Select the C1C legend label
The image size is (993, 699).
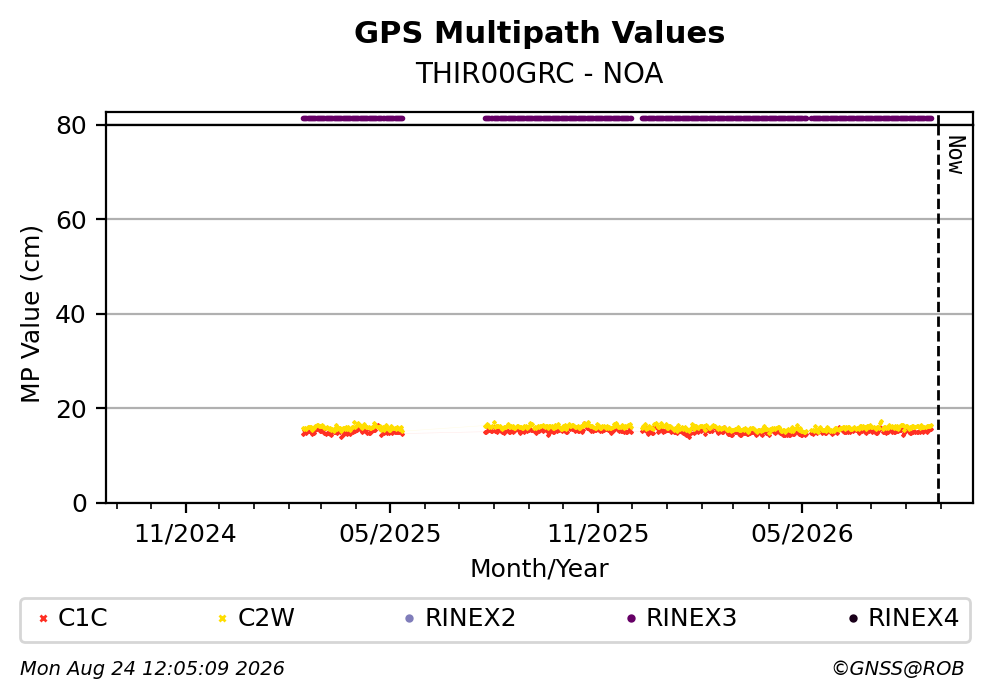coord(82,618)
